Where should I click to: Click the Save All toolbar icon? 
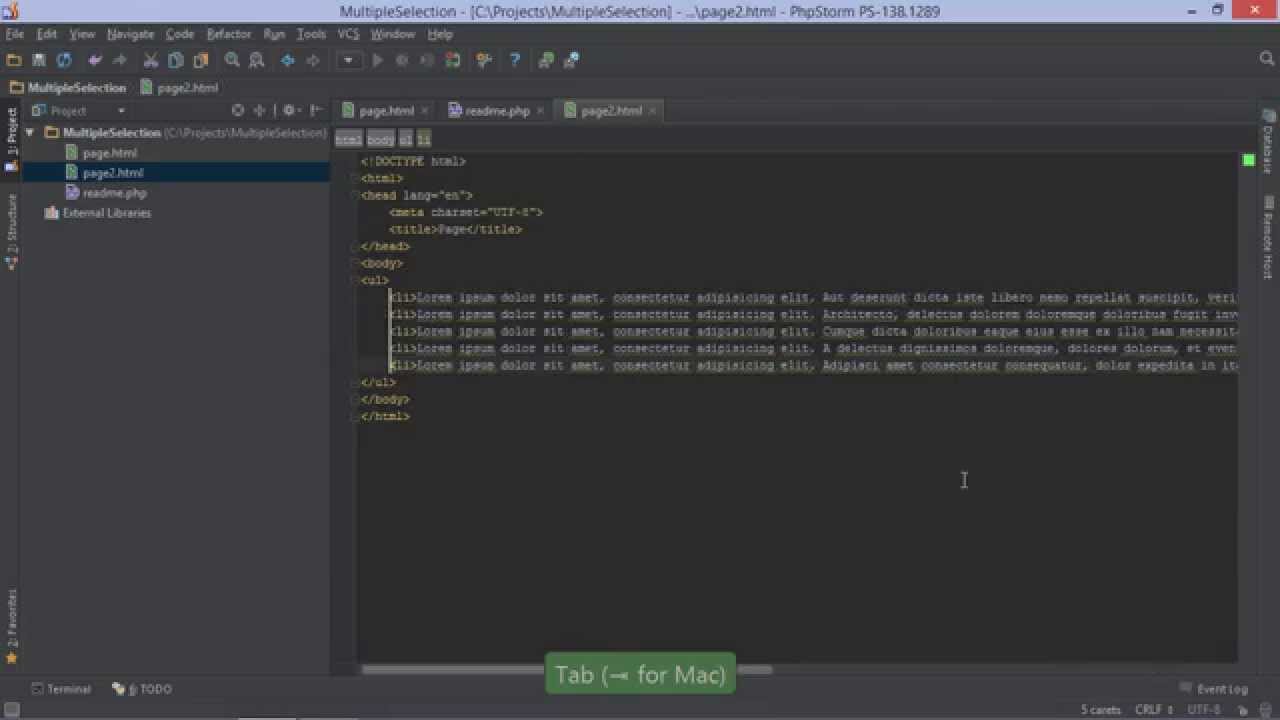click(39, 60)
